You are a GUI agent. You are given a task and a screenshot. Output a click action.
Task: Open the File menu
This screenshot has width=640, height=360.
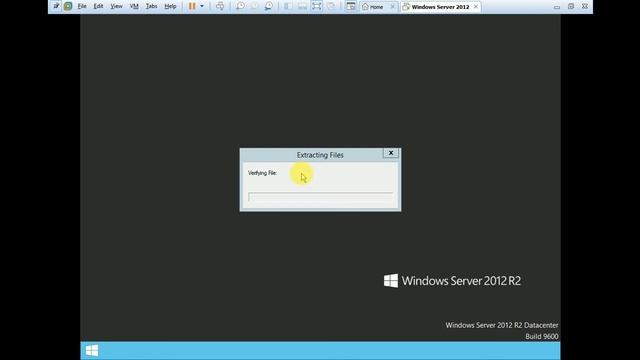82,7
